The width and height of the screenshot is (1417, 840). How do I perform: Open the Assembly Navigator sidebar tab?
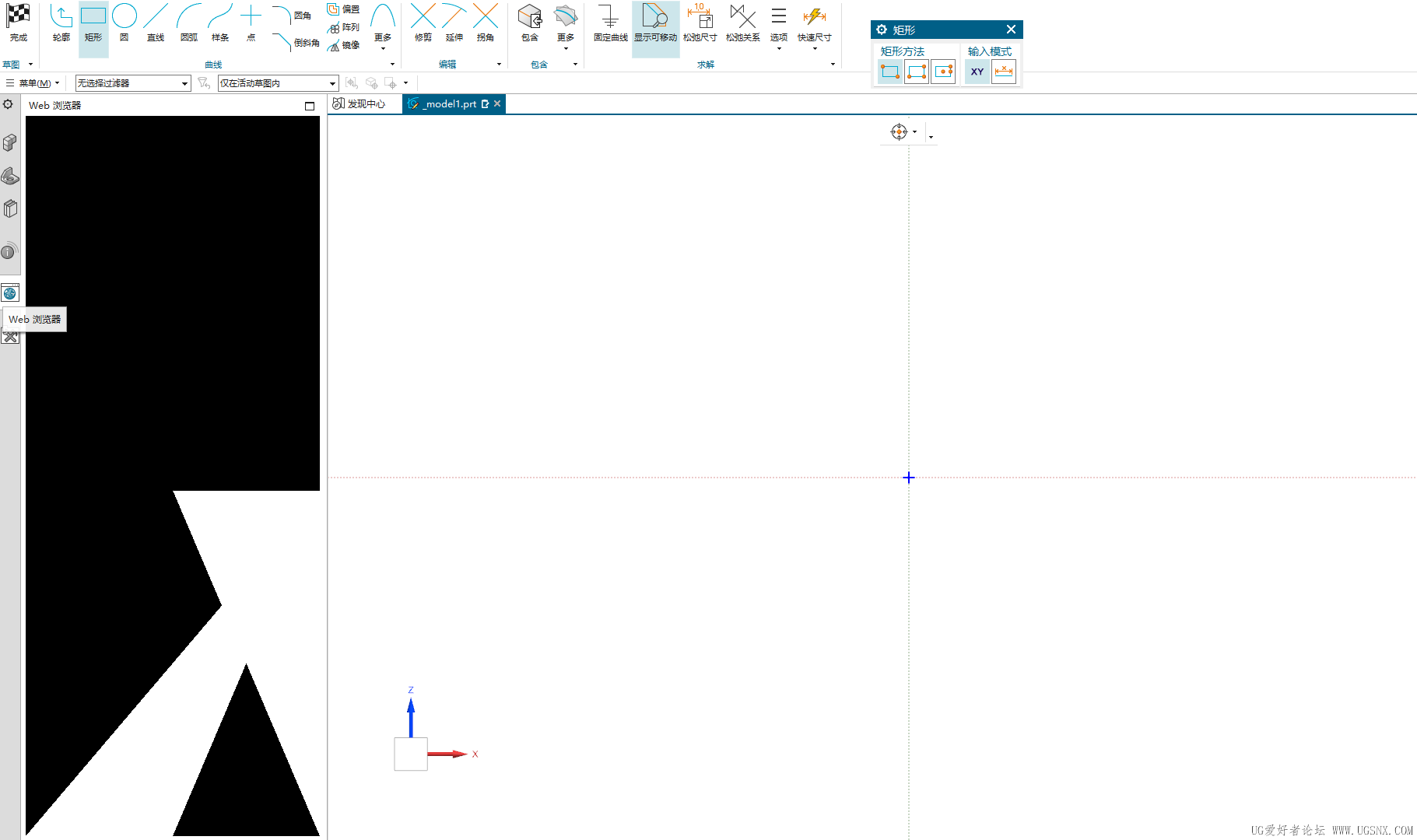tap(10, 142)
